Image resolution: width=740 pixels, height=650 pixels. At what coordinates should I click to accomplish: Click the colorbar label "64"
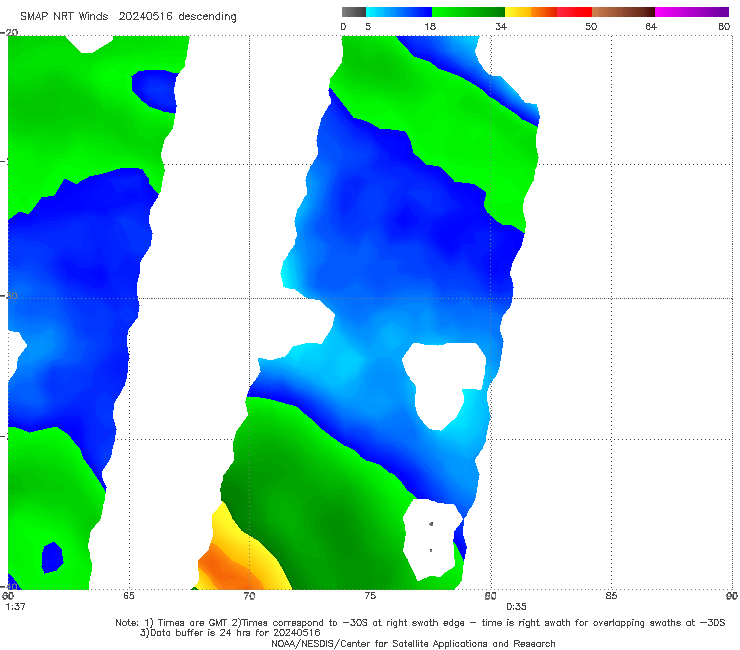coord(651,26)
